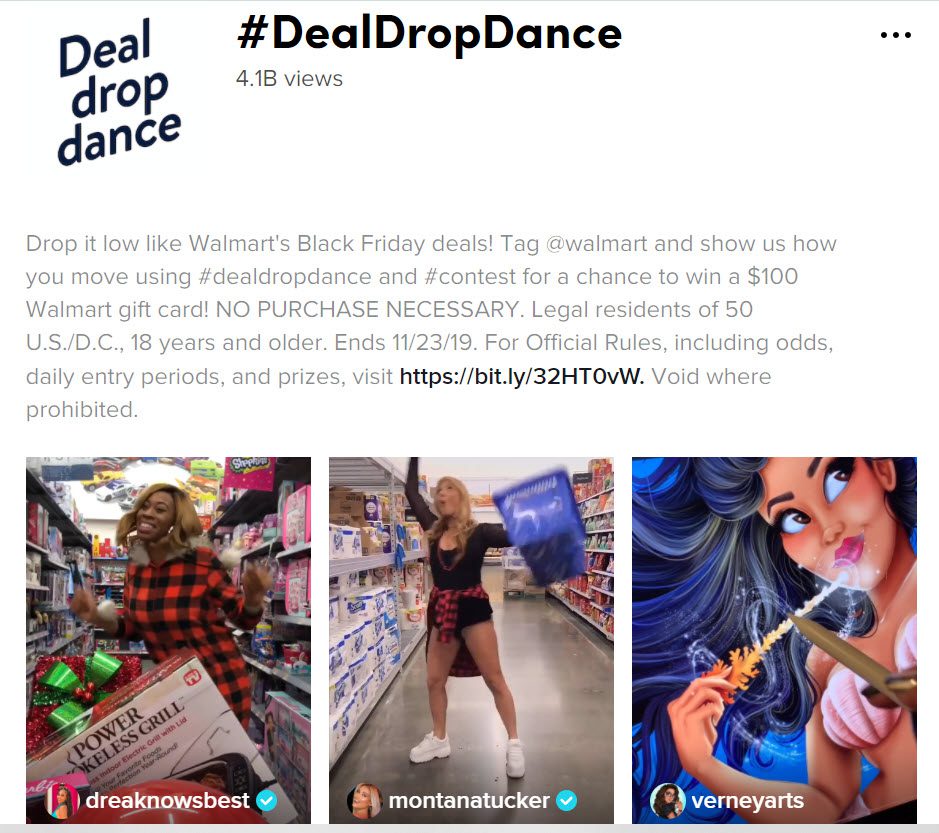Click the 4.1B views count
Image resolution: width=939 pixels, height=833 pixels.
point(289,78)
